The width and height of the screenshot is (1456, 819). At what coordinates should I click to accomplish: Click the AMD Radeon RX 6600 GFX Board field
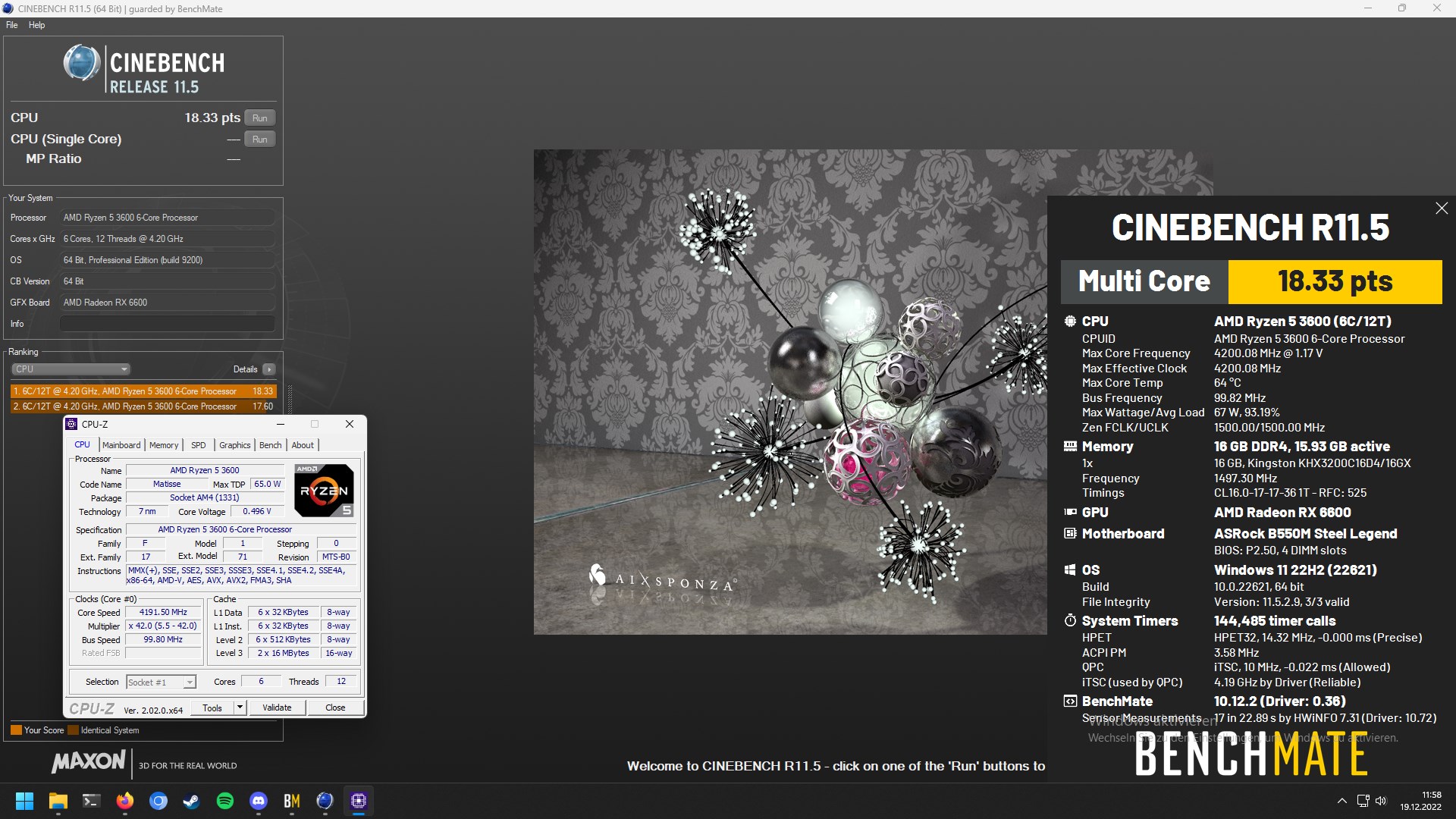click(x=167, y=303)
